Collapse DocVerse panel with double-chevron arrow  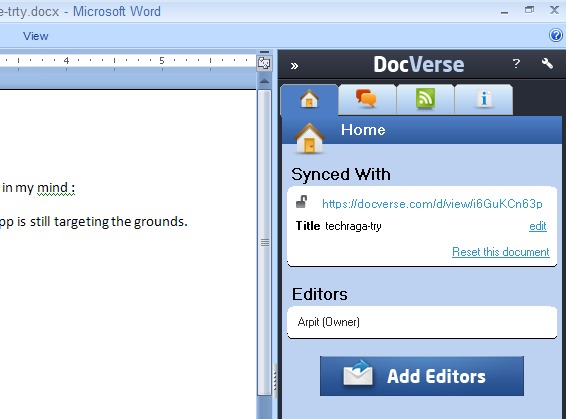(294, 66)
